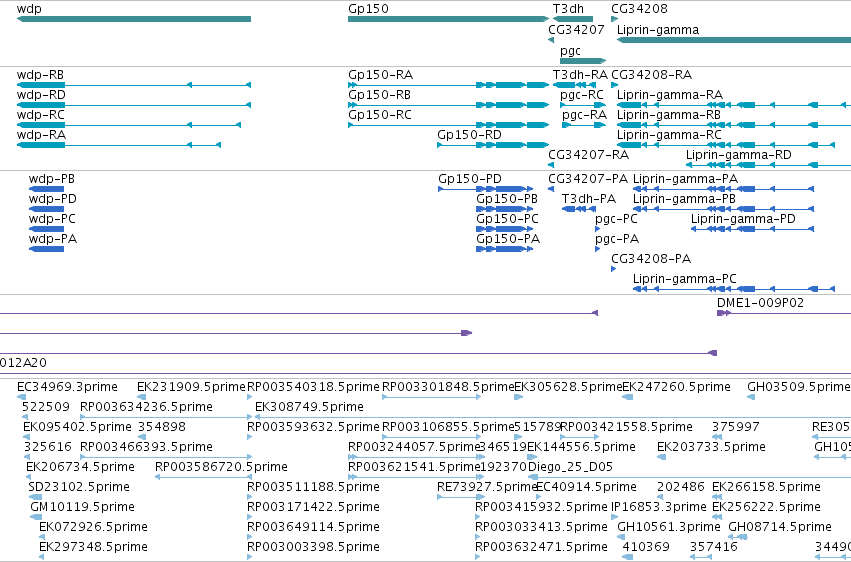
Task: Open the GH03509.5prime EST label
Action: tap(798, 388)
